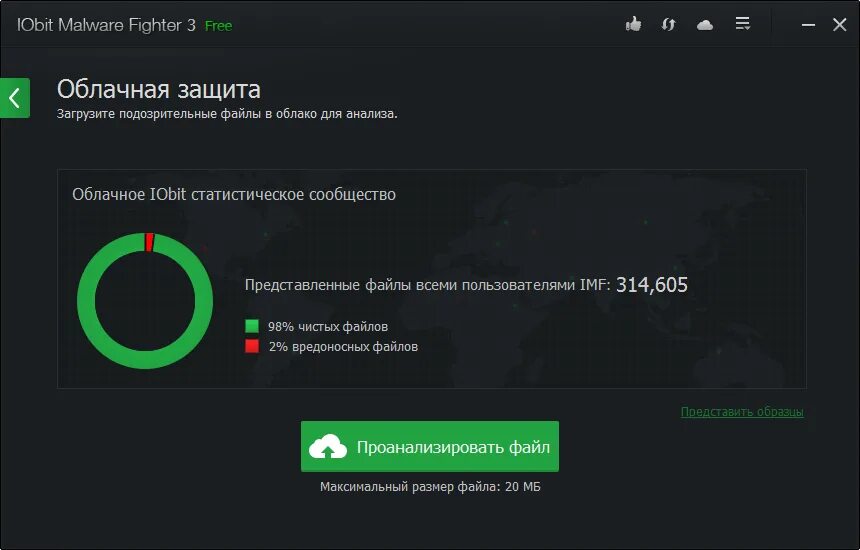The width and height of the screenshot is (860, 550).
Task: Click the green 98% clean files swatch
Action: (x=252, y=326)
